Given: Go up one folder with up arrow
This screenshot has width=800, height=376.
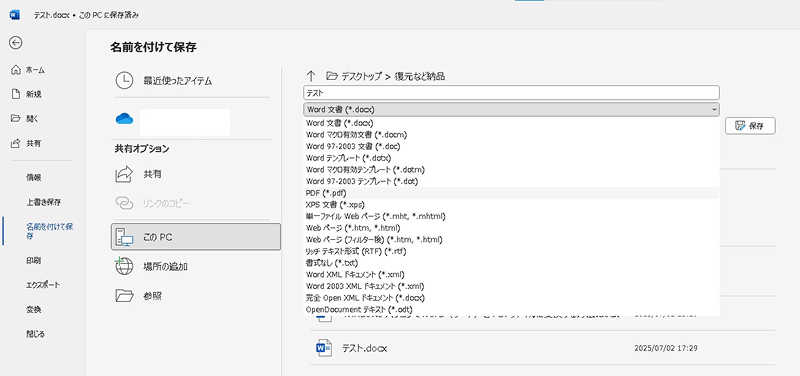Looking at the screenshot, I should point(311,77).
